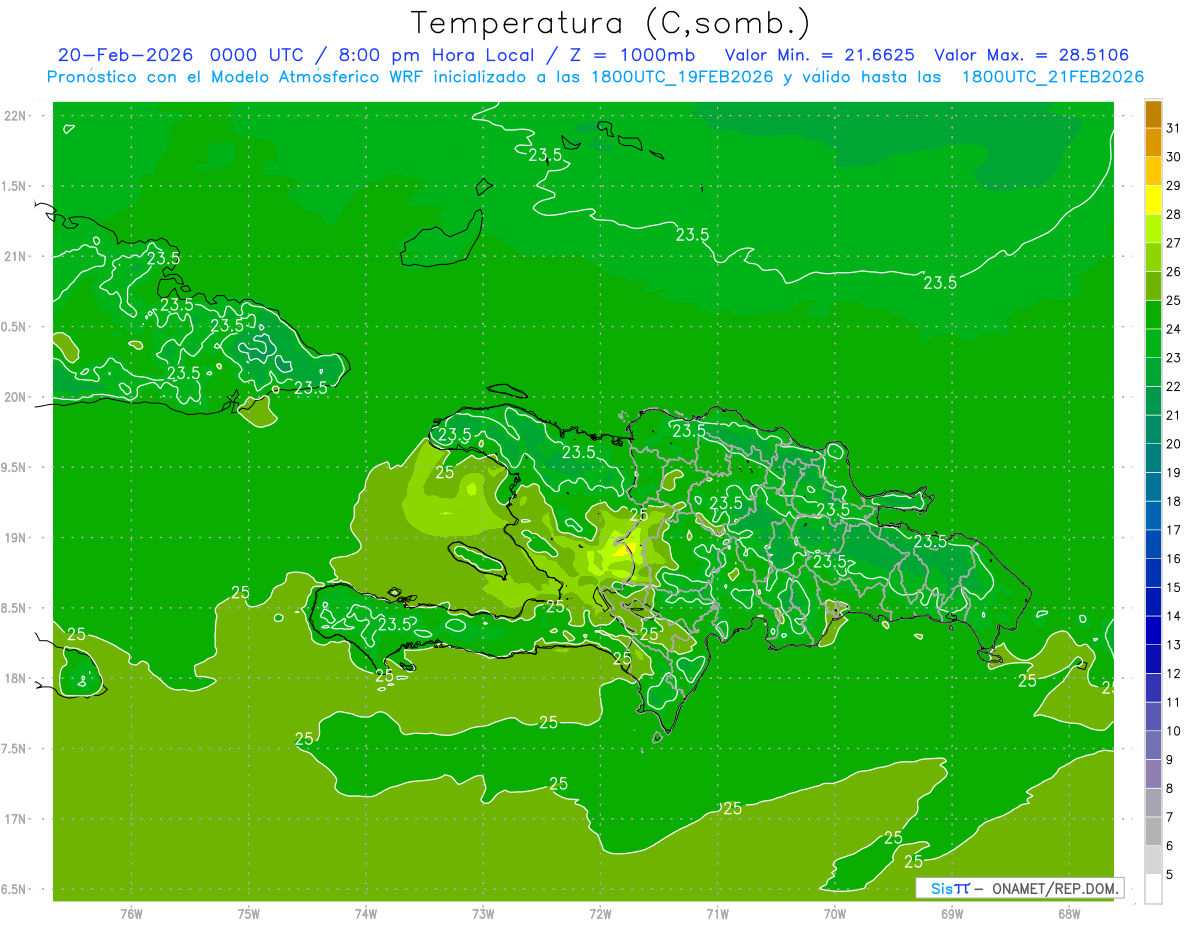Click the legend value '10'
This screenshot has width=1200, height=927.
point(1174,731)
